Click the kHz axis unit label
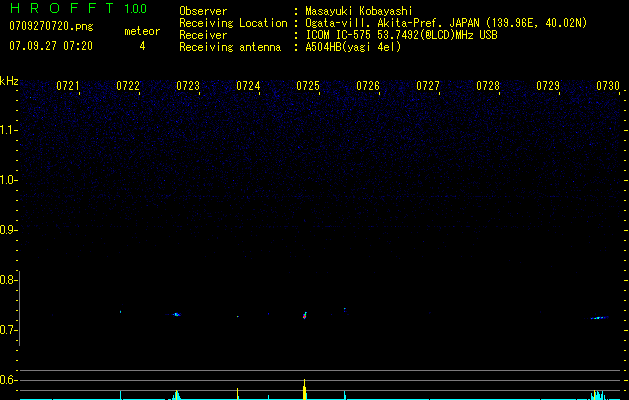The image size is (629, 400). point(9,81)
